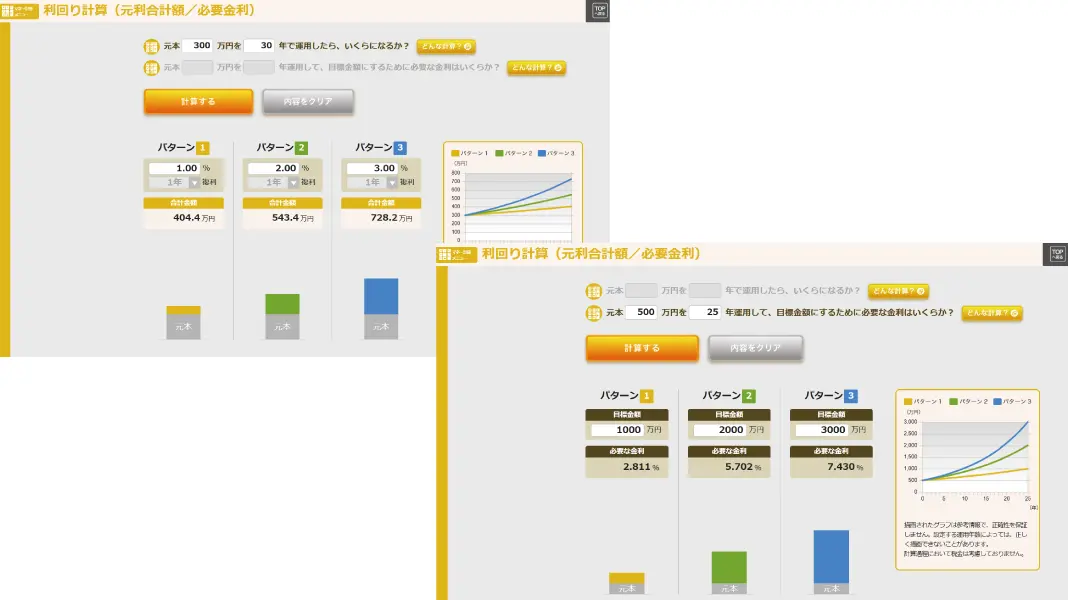Click 内容をクリア button in upper-left window
1068x600 pixels.
(308, 101)
